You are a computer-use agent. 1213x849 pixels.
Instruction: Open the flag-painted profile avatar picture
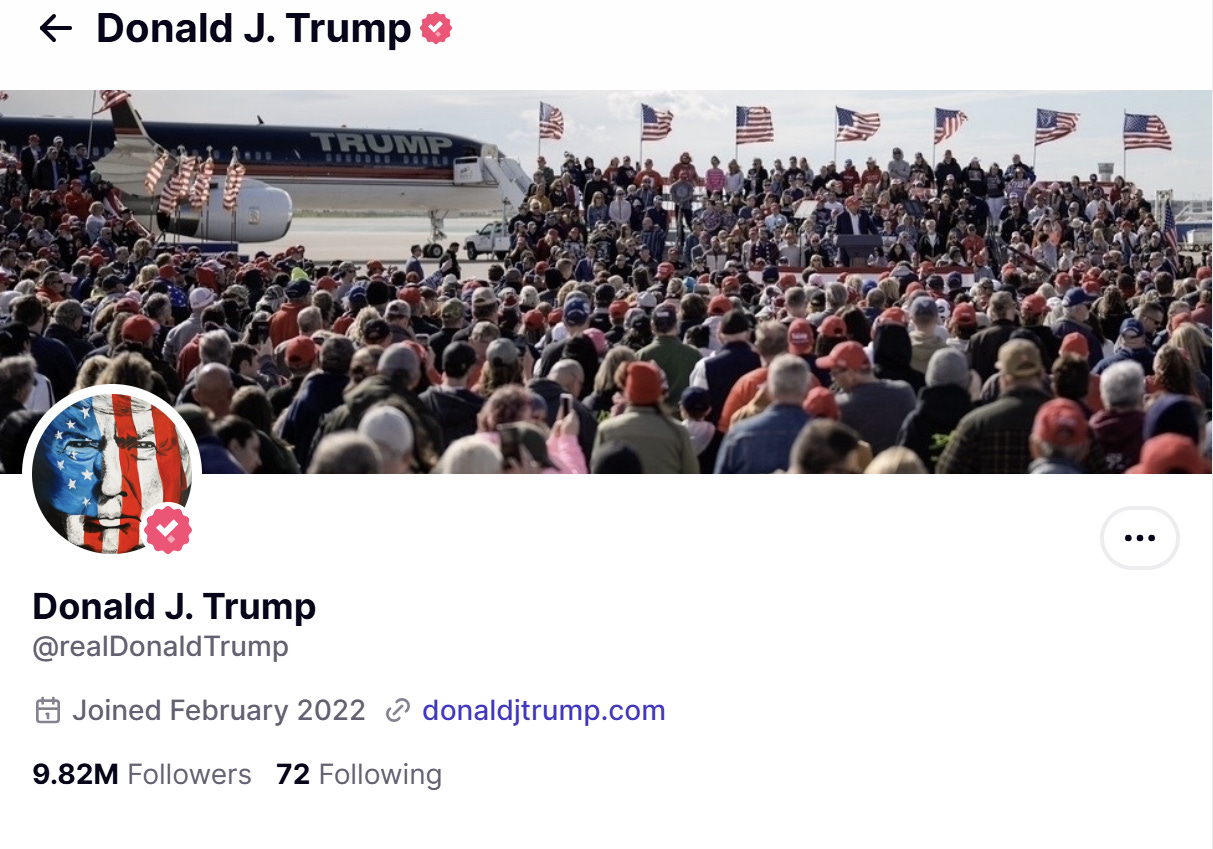pos(112,472)
